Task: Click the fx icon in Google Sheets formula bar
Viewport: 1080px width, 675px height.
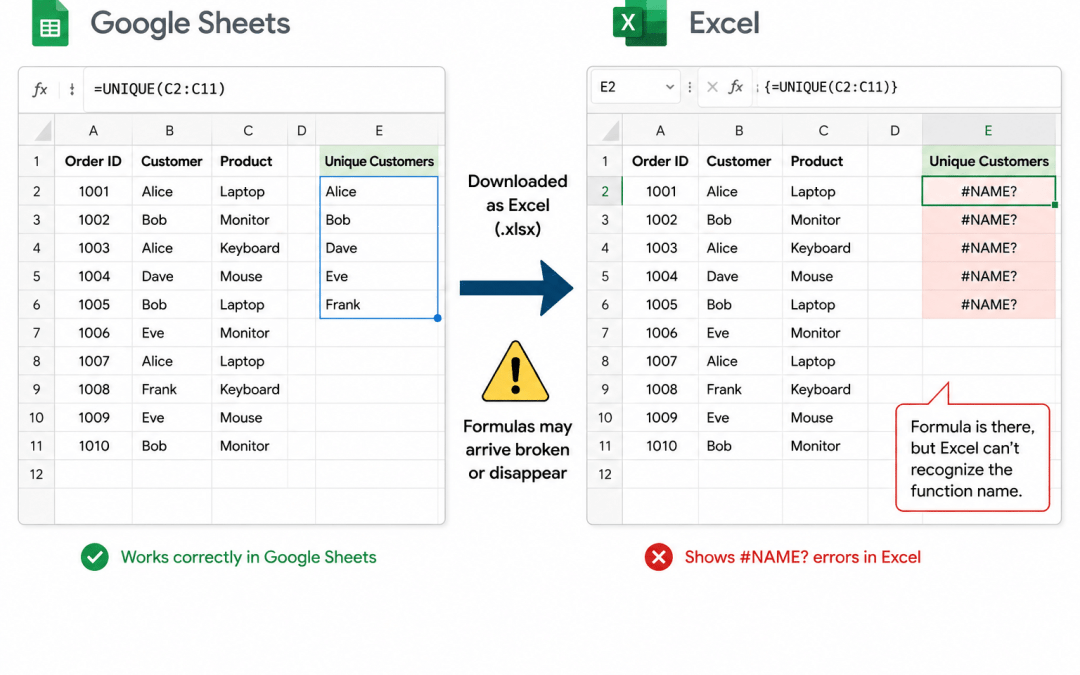Action: point(40,89)
